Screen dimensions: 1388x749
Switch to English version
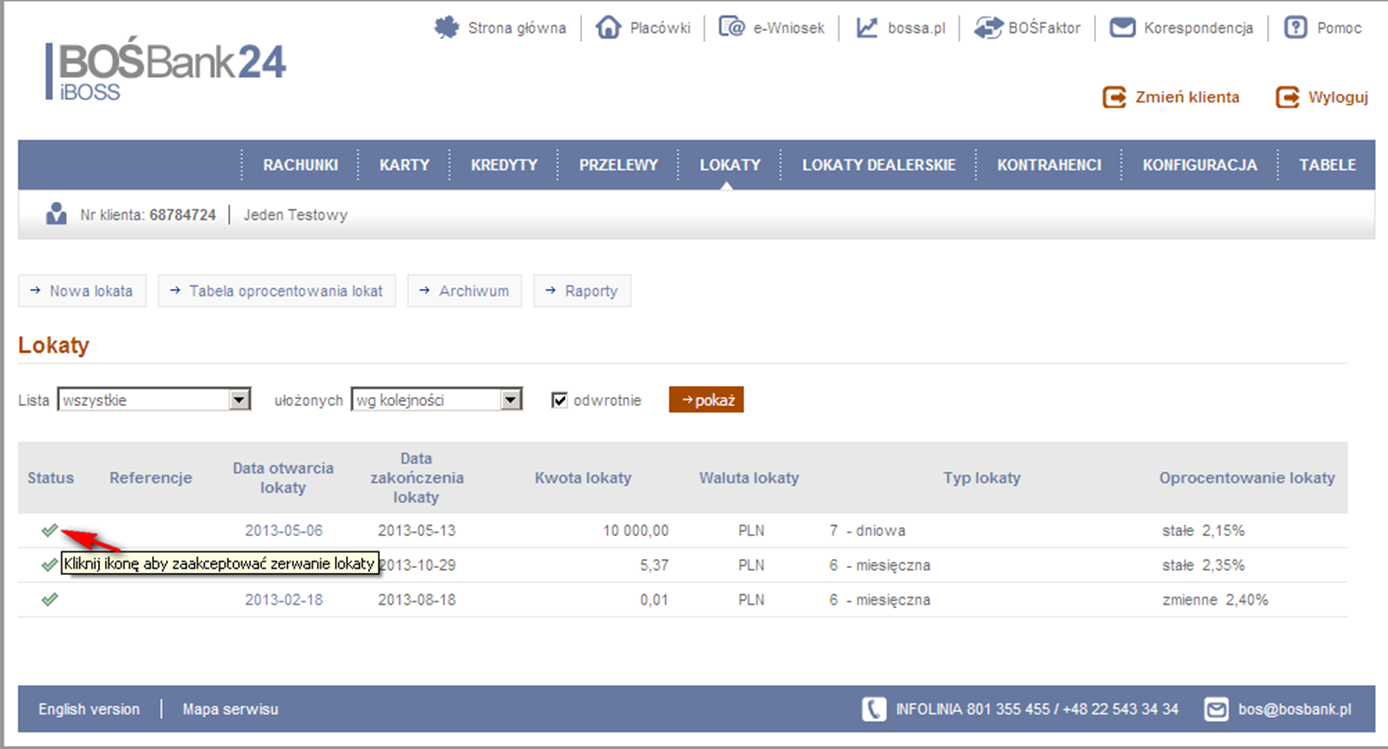[x=89, y=709]
